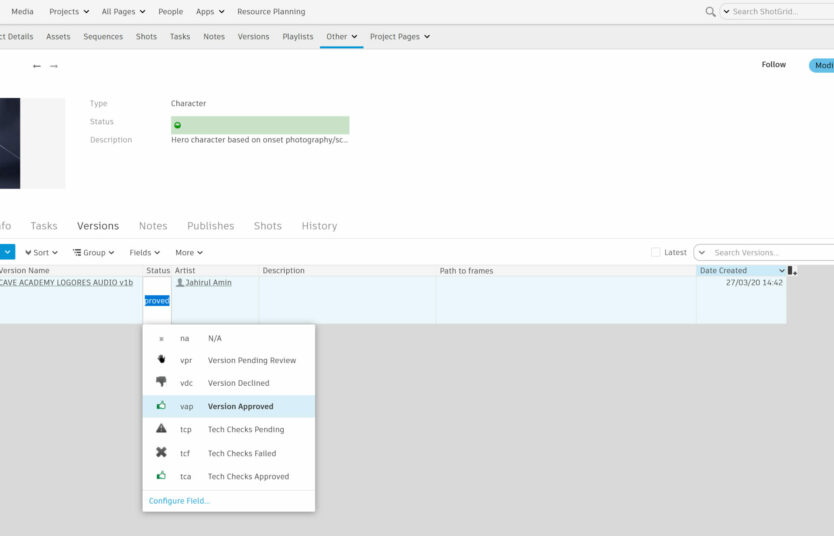Choose the Version Pending Review hand icon
Image resolution: width=834 pixels, height=536 pixels.
[161, 360]
